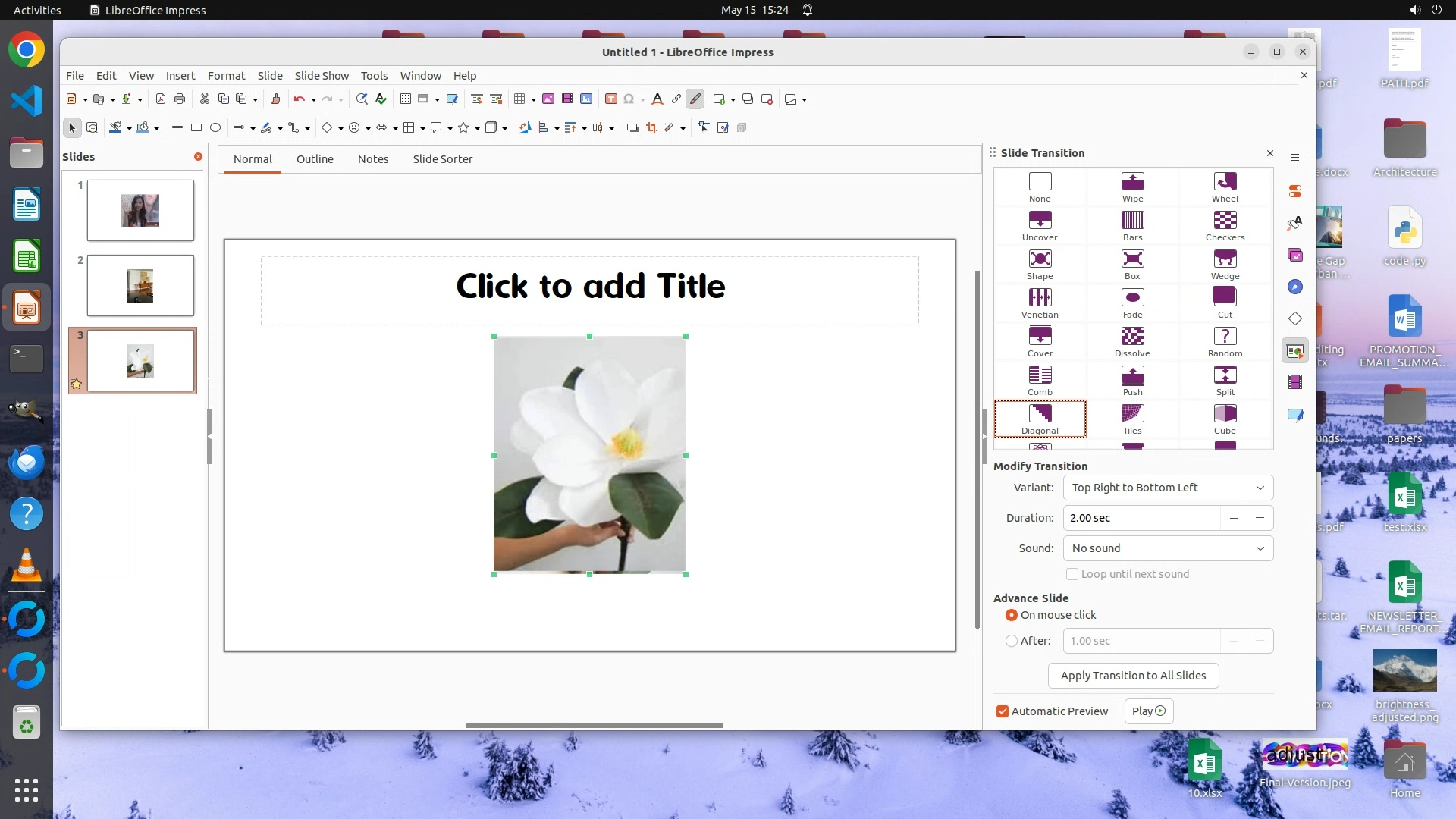The width and height of the screenshot is (1456, 819).
Task: Increase Duration with the plus stepper
Action: click(1260, 518)
